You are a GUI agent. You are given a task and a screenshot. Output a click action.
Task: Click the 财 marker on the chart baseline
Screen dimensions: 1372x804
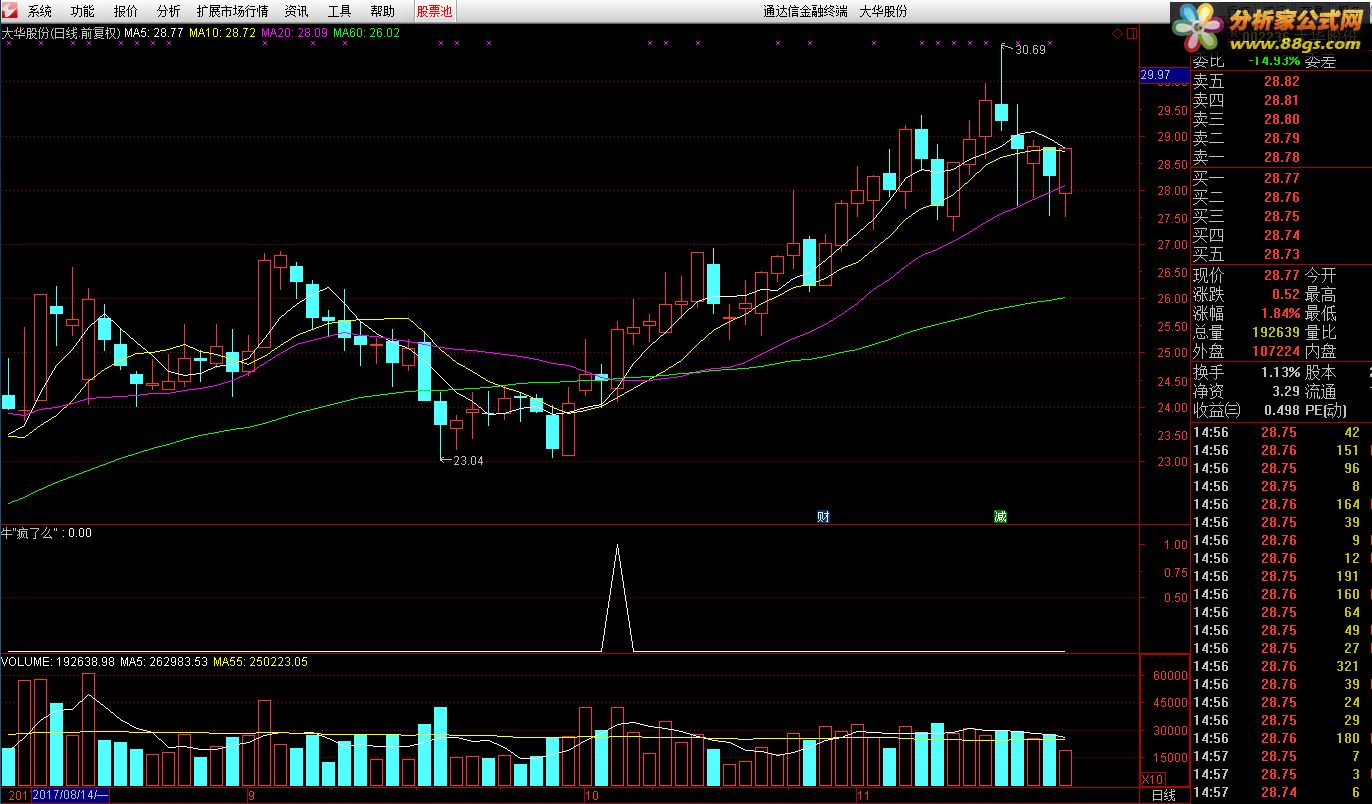tap(823, 516)
